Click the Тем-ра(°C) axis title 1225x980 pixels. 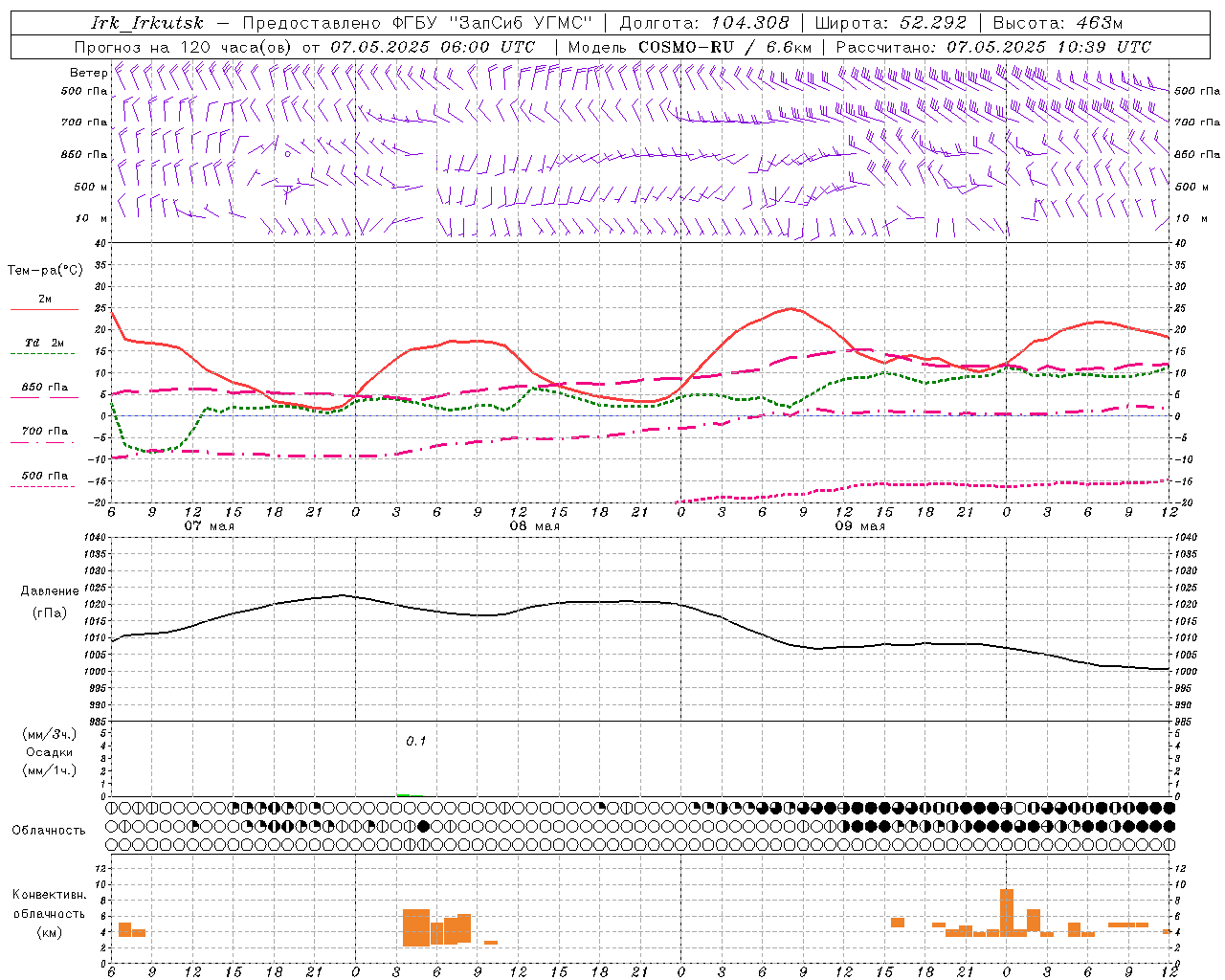[45, 271]
